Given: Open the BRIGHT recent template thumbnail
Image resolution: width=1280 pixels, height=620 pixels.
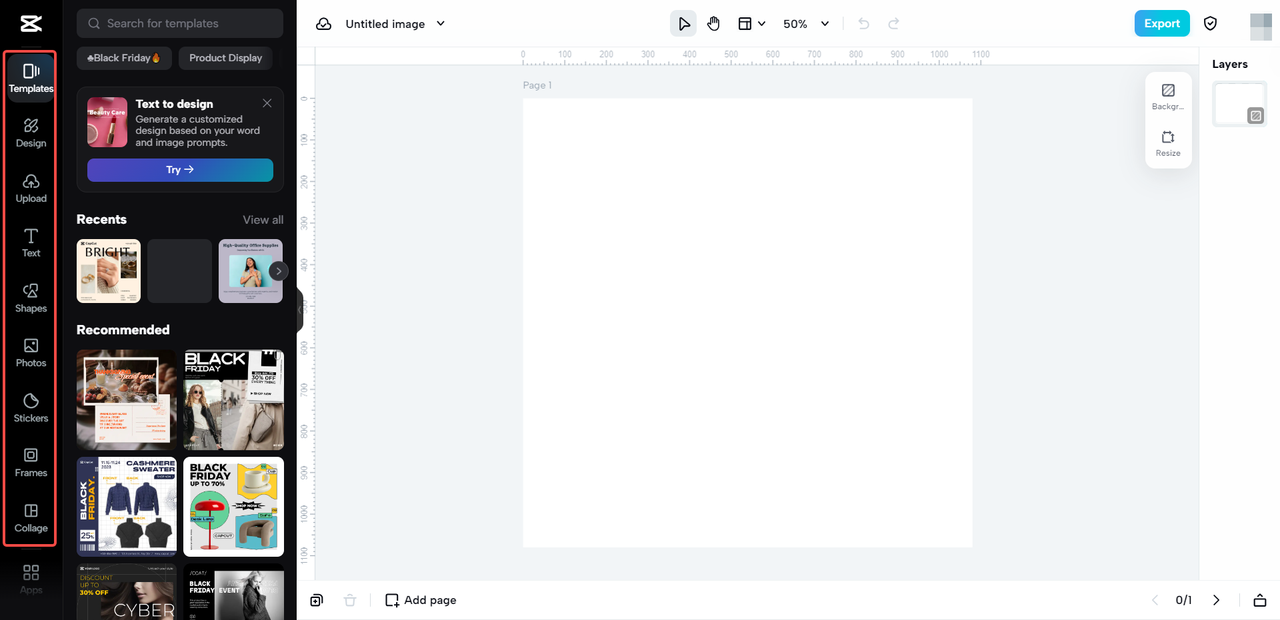Looking at the screenshot, I should (x=109, y=271).
